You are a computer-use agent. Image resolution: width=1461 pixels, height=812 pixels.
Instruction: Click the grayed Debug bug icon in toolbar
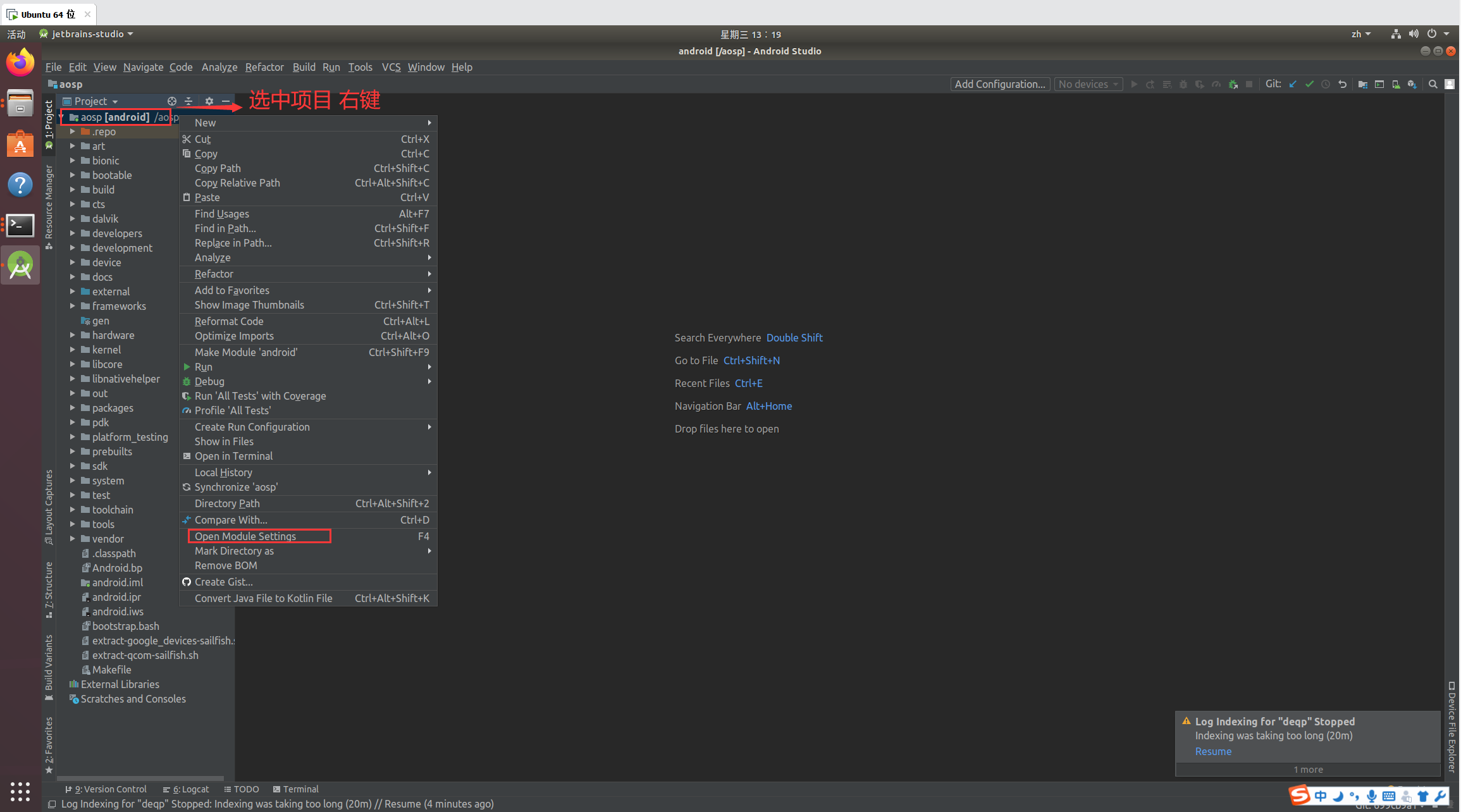coord(1183,84)
